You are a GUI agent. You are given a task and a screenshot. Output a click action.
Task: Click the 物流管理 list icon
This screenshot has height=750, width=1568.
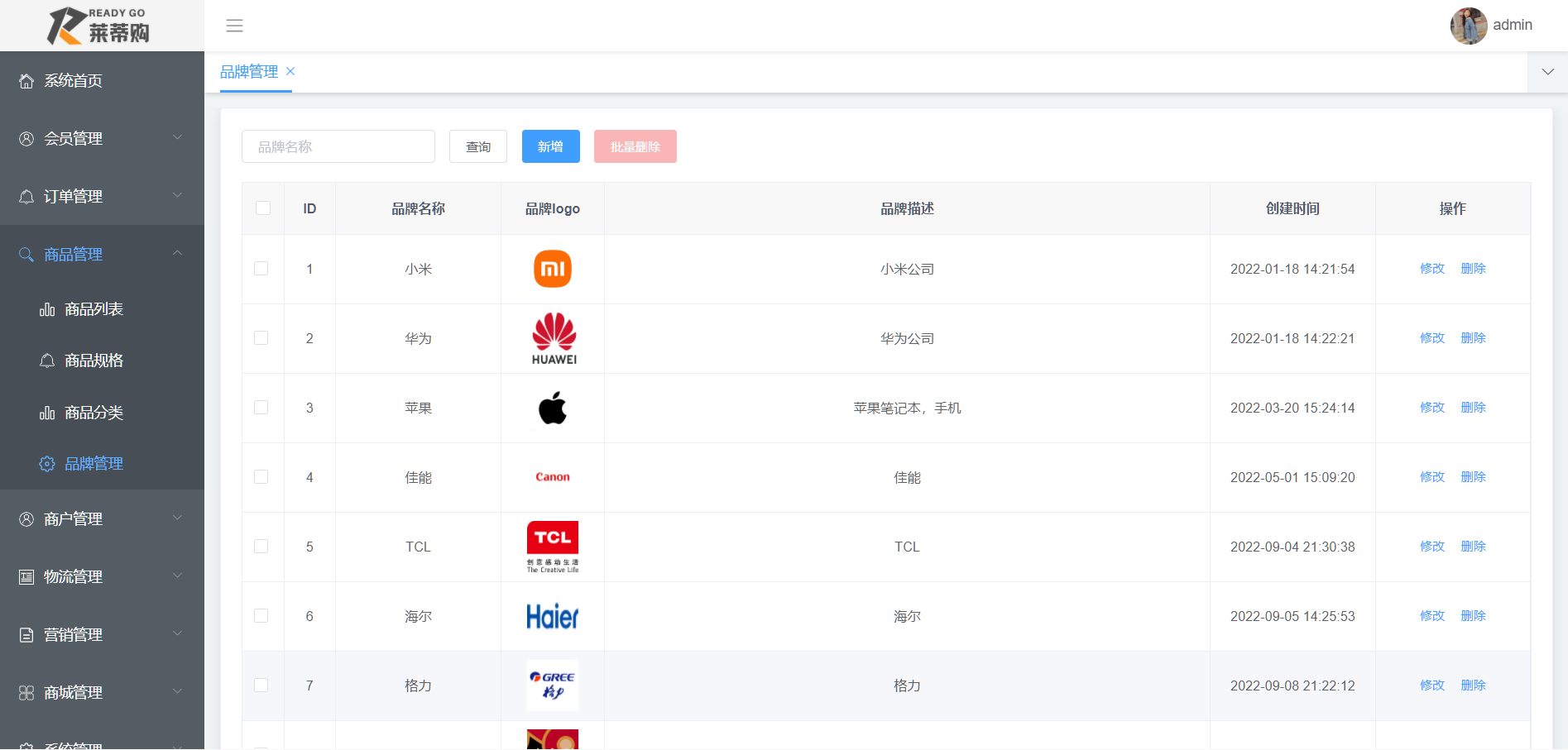pyautogui.click(x=26, y=577)
